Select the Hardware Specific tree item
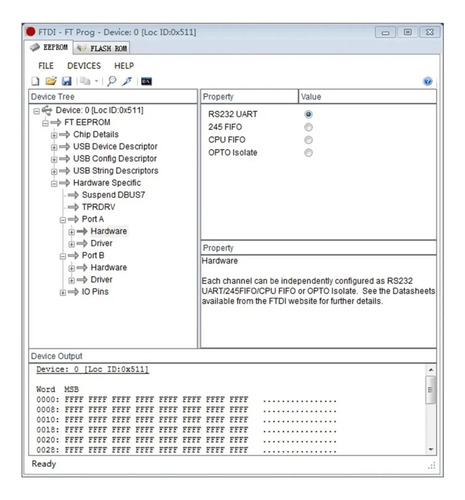Image resolution: width=465 pixels, height=500 pixels. pyautogui.click(x=107, y=183)
